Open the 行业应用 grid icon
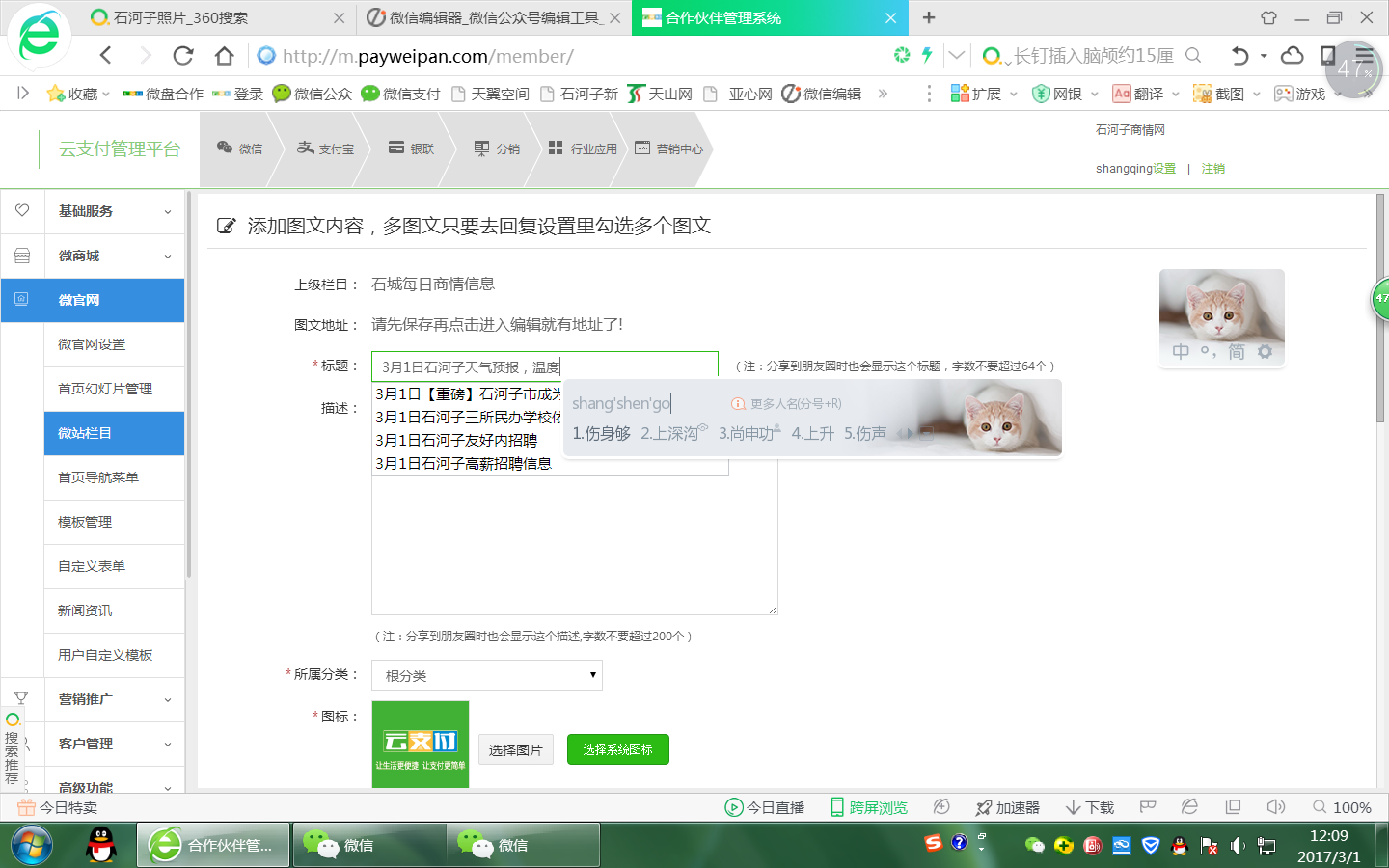The image size is (1389, 868). pos(556,148)
